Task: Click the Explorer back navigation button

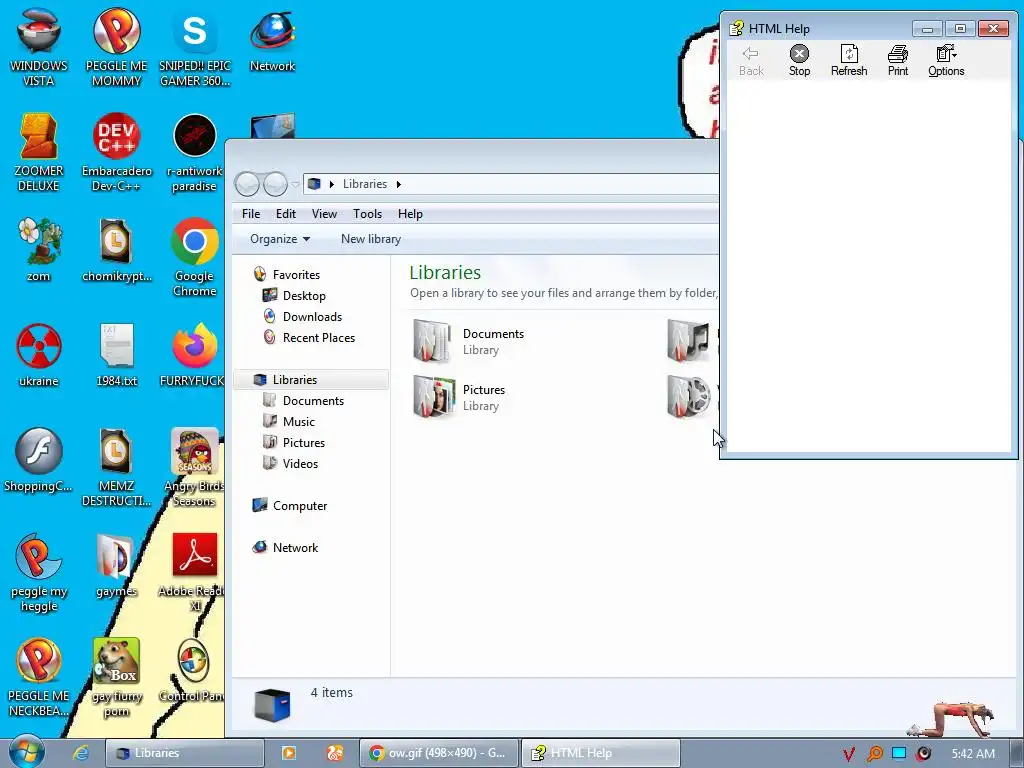Action: (x=247, y=184)
